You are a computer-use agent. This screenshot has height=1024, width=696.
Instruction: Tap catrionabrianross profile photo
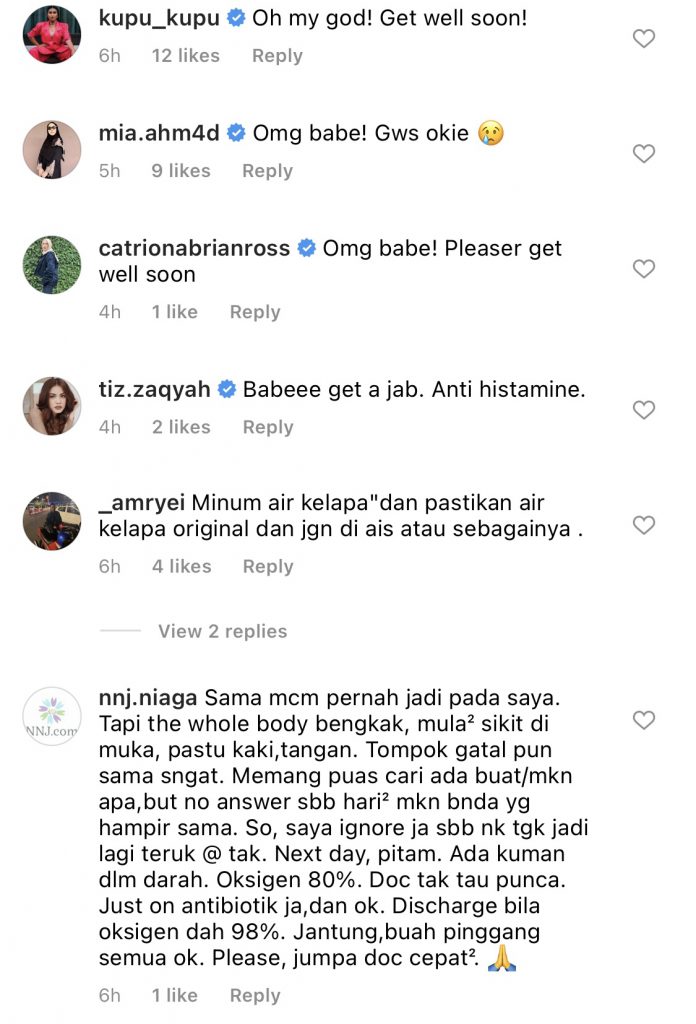(x=52, y=265)
